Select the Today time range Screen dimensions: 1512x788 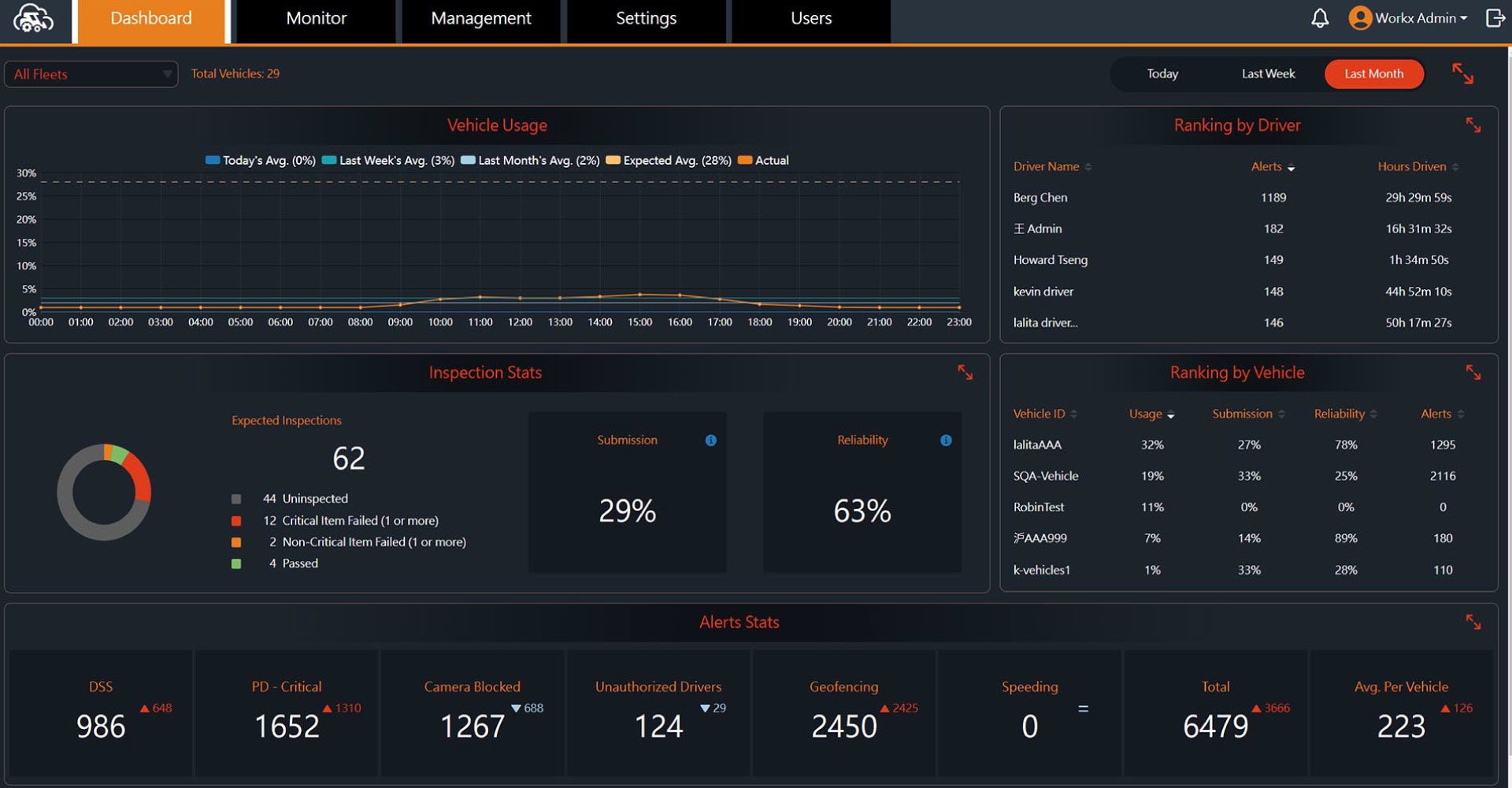[1162, 74]
